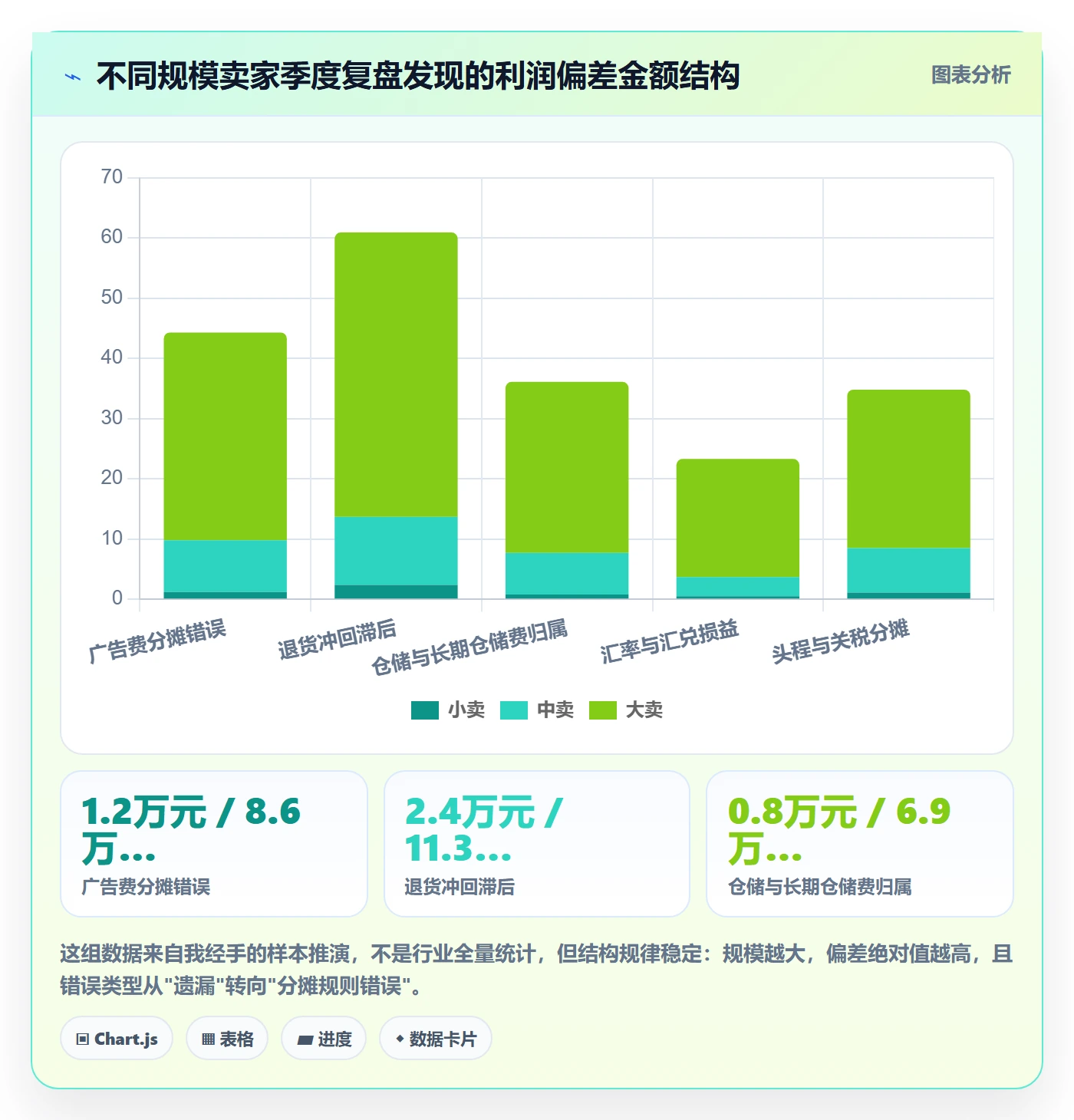1074x1120 pixels.
Task: Click the 数据卡片 tag chip
Action: [x=436, y=1039]
